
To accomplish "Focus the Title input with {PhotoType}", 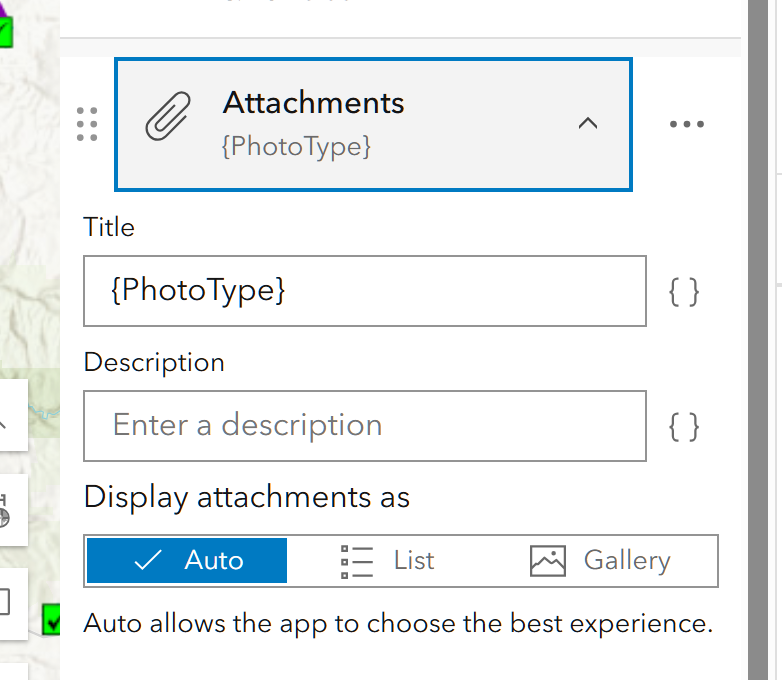I will tap(365, 291).
